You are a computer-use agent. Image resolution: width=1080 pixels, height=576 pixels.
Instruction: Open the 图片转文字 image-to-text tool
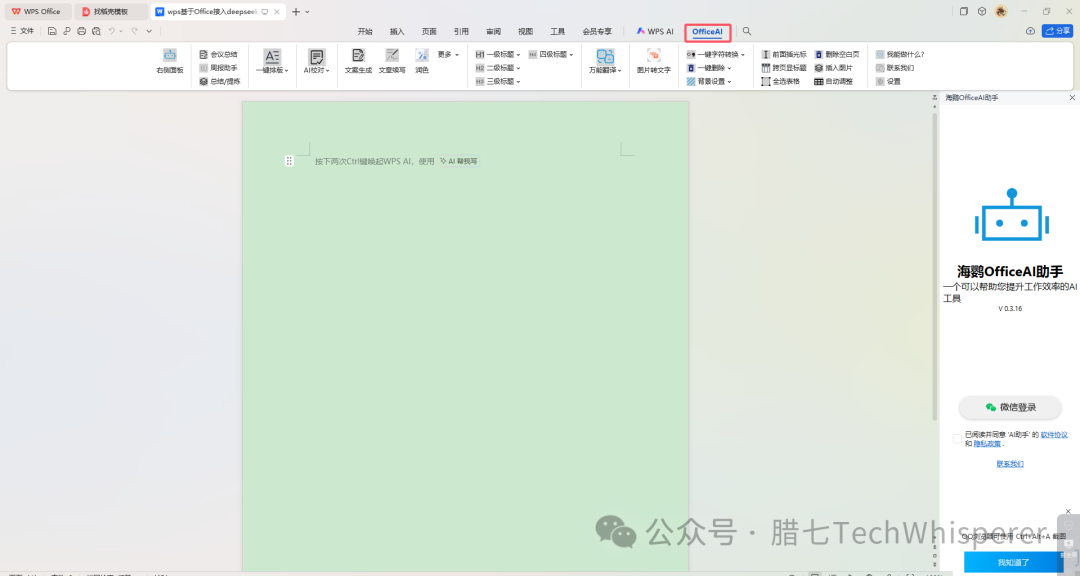coord(653,62)
